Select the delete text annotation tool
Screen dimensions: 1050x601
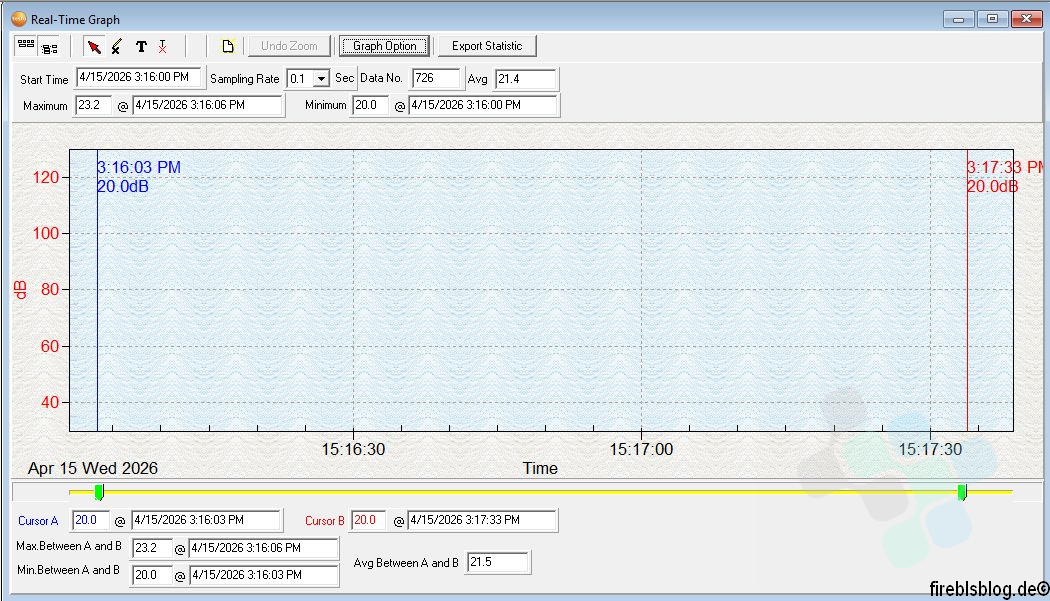pos(163,46)
